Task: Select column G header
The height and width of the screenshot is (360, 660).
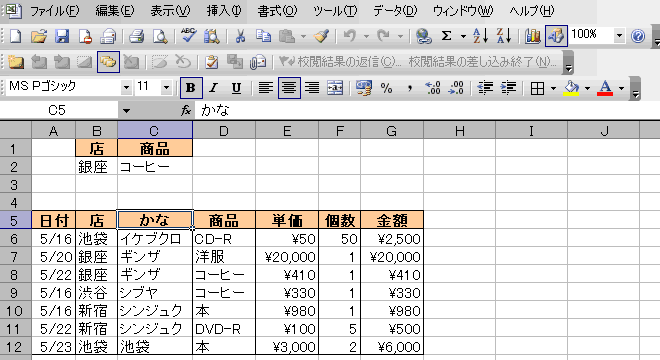Action: [392, 131]
